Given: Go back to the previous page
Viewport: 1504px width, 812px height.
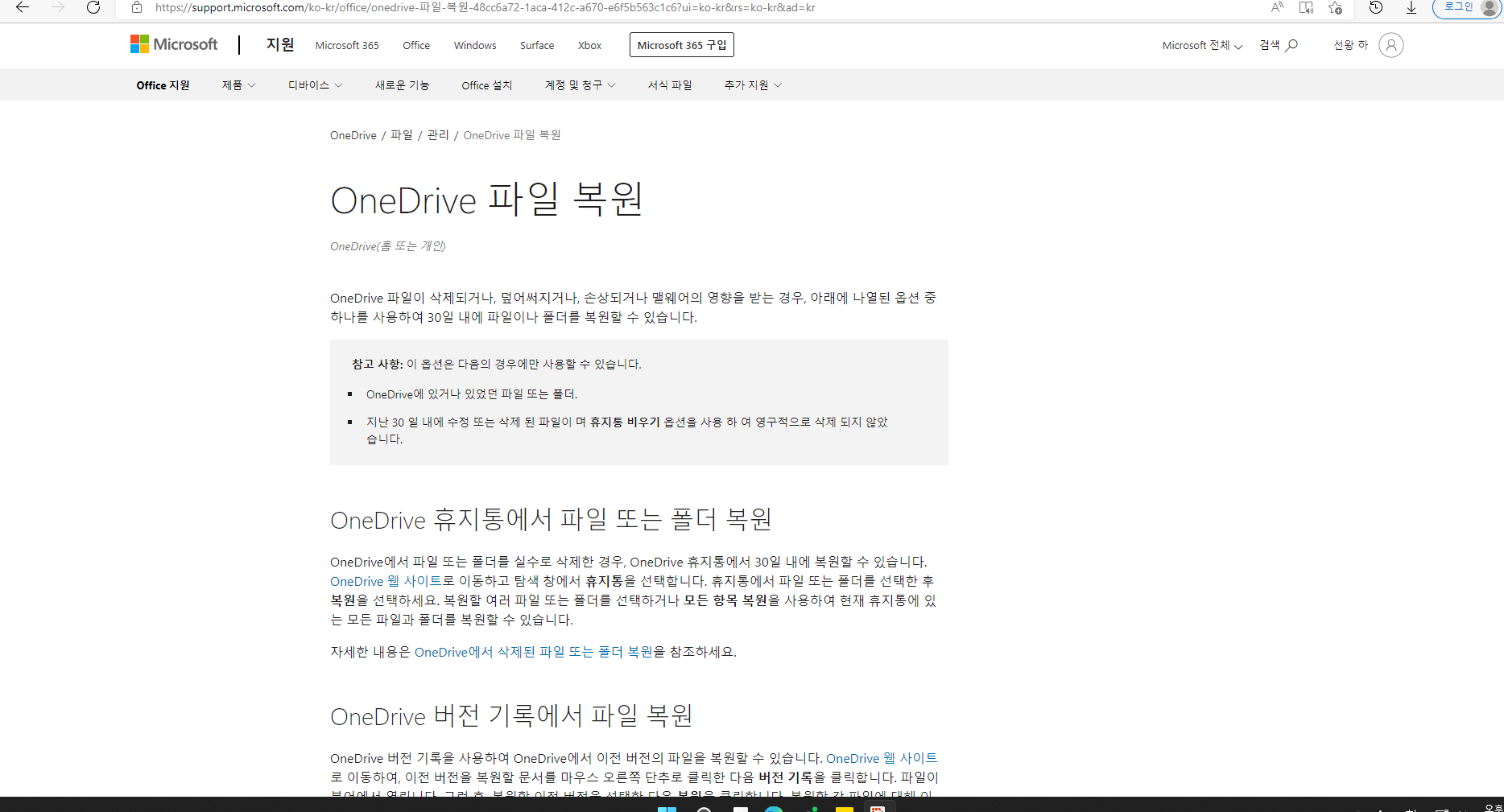Looking at the screenshot, I should click(23, 7).
